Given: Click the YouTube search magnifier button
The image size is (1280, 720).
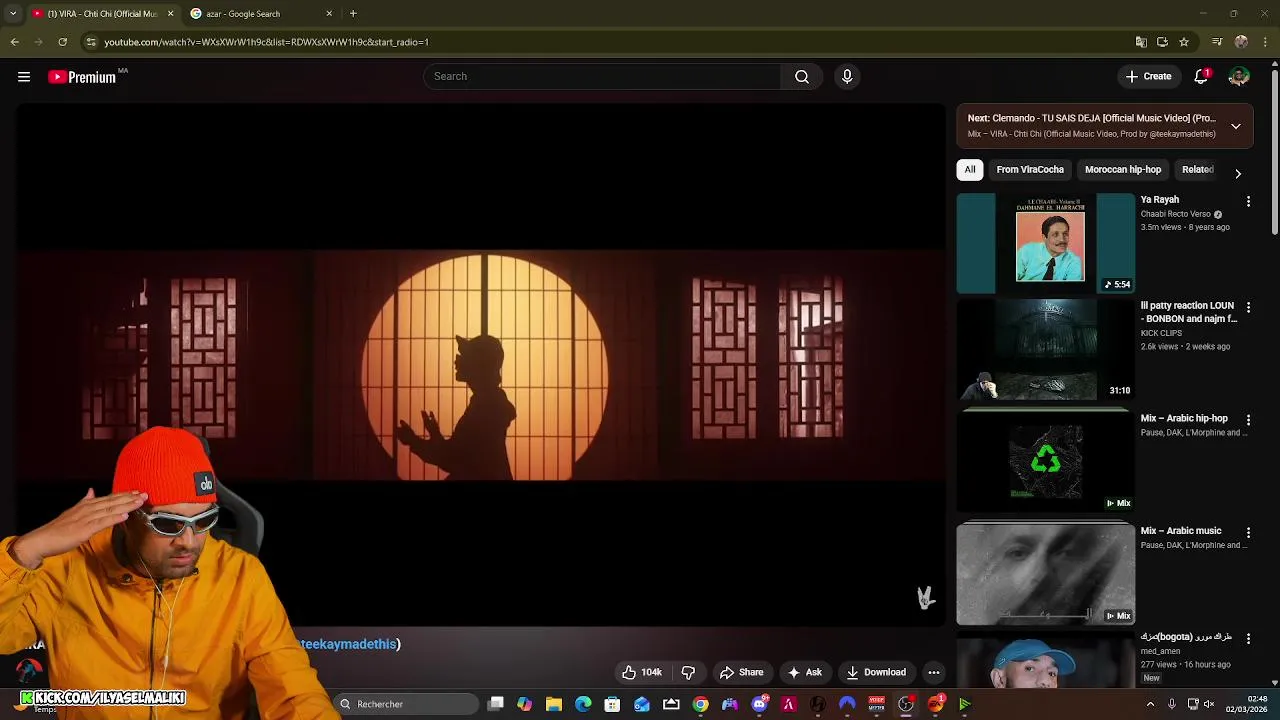Looking at the screenshot, I should (x=802, y=76).
